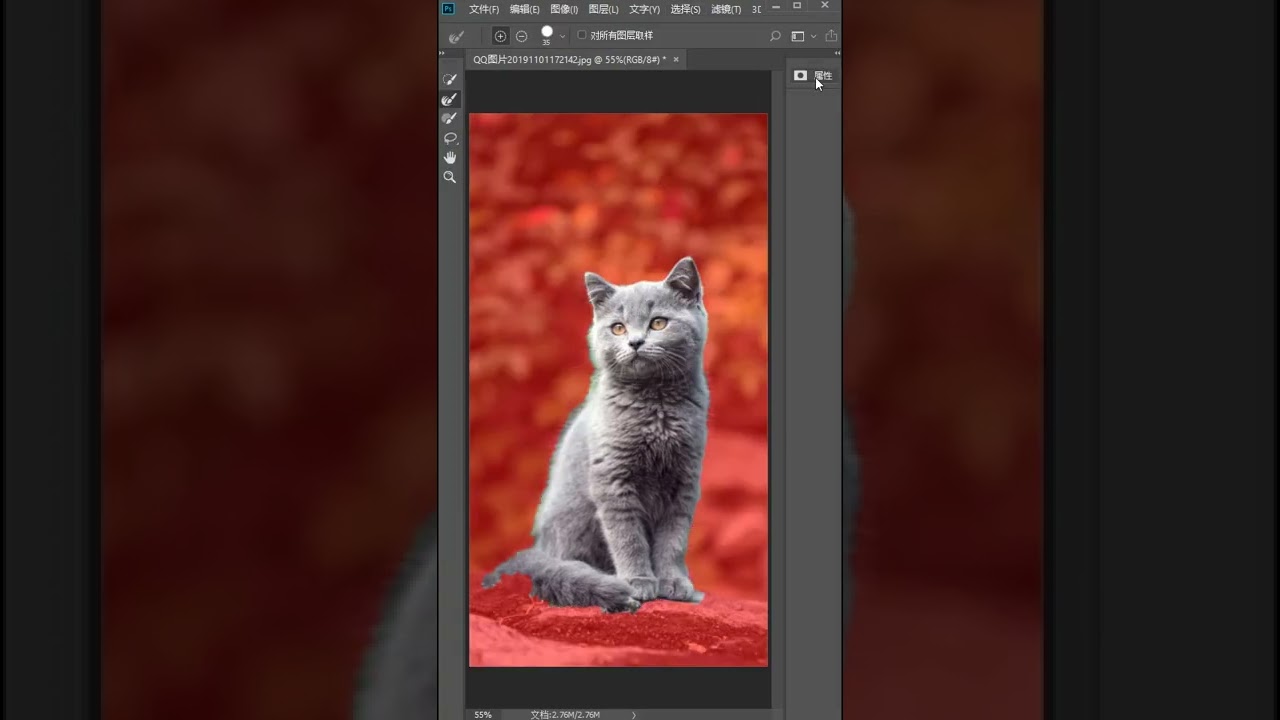1280x720 pixels.
Task: Click the search magnifier icon in options bar
Action: tap(775, 36)
